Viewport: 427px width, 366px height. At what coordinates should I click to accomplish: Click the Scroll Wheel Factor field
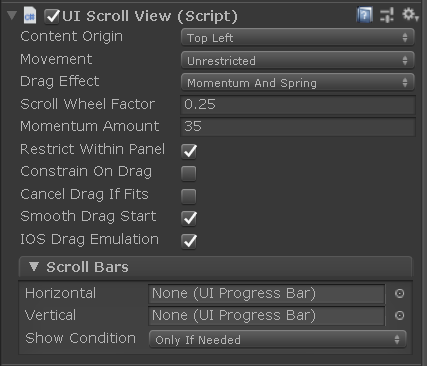tap(298, 105)
